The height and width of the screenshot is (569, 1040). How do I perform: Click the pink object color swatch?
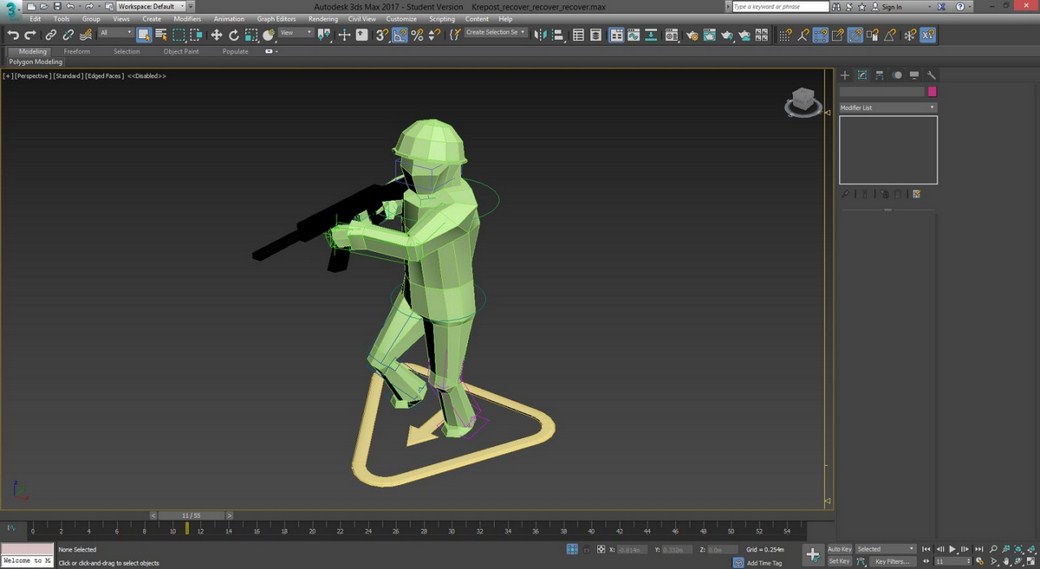(932, 92)
